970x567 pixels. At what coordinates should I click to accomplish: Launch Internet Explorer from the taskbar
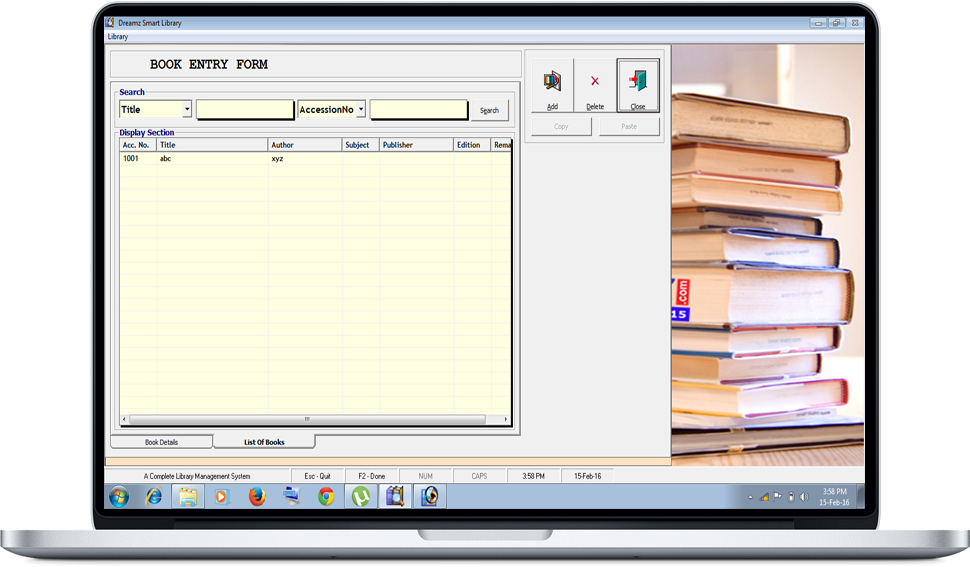[153, 497]
